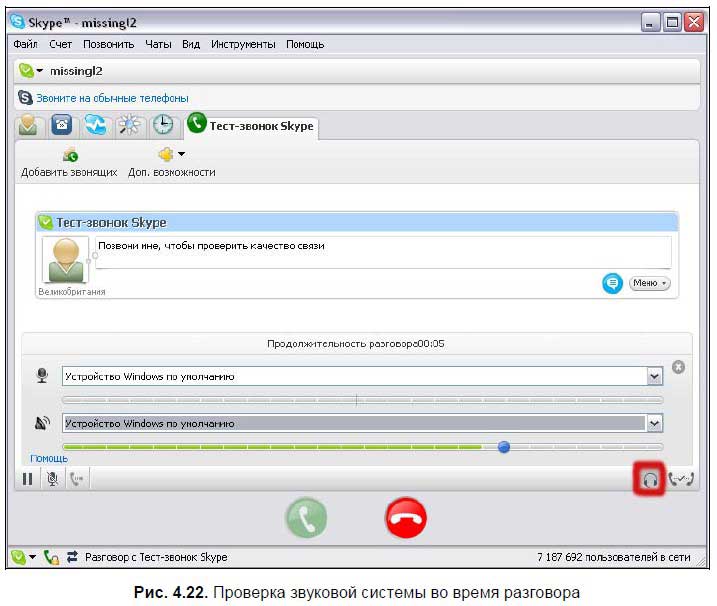Screen dimensions: 717x606
Task: Open the chat bubble icon beside Меню
Action: (612, 283)
